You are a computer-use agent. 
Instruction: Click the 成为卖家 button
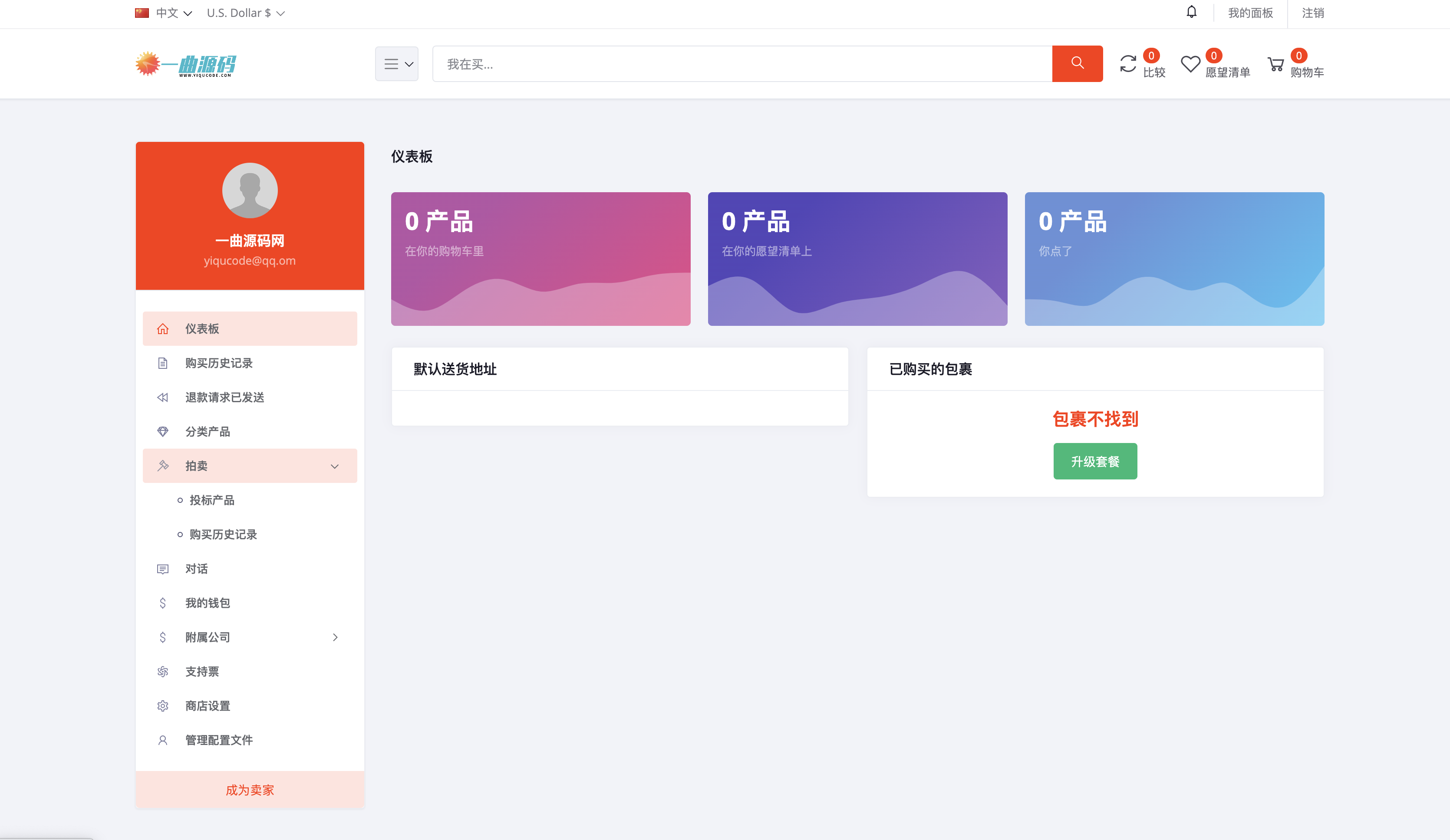click(250, 790)
